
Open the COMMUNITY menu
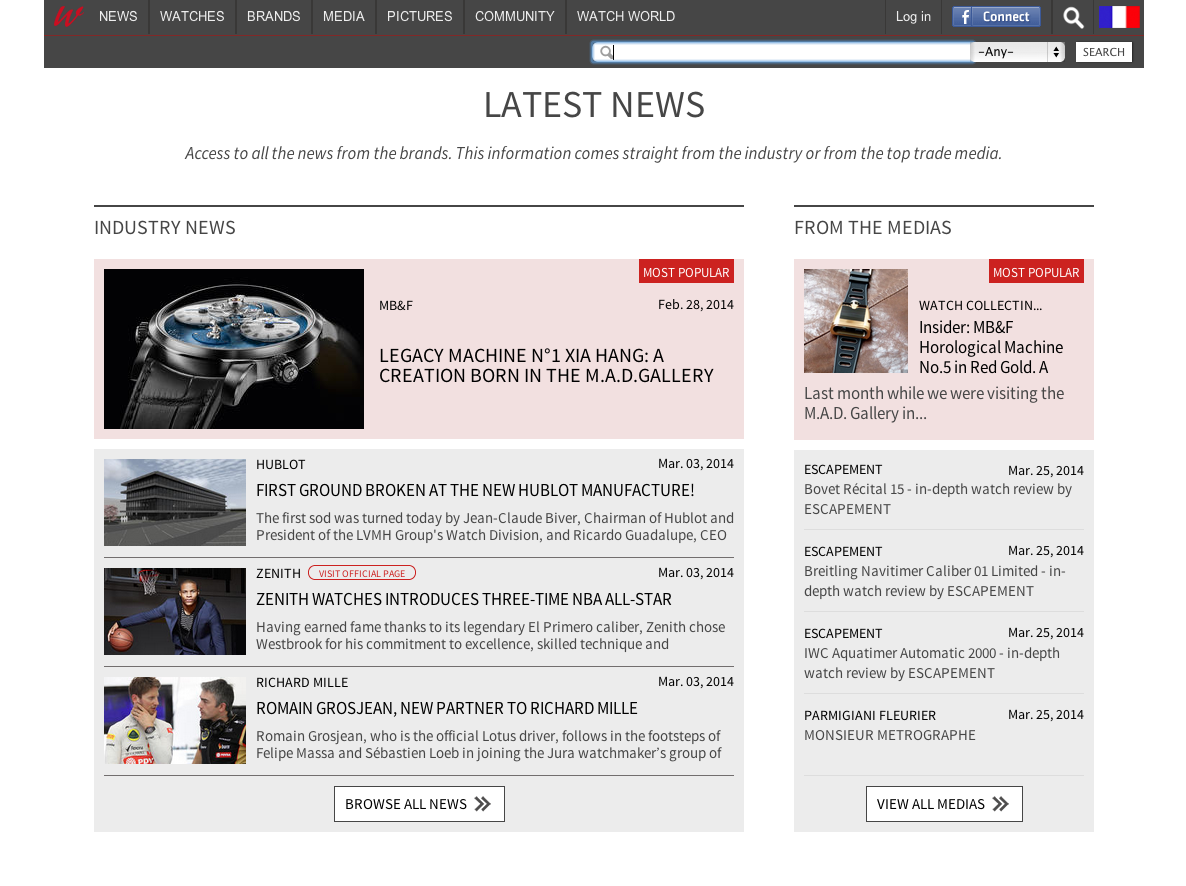coord(514,17)
